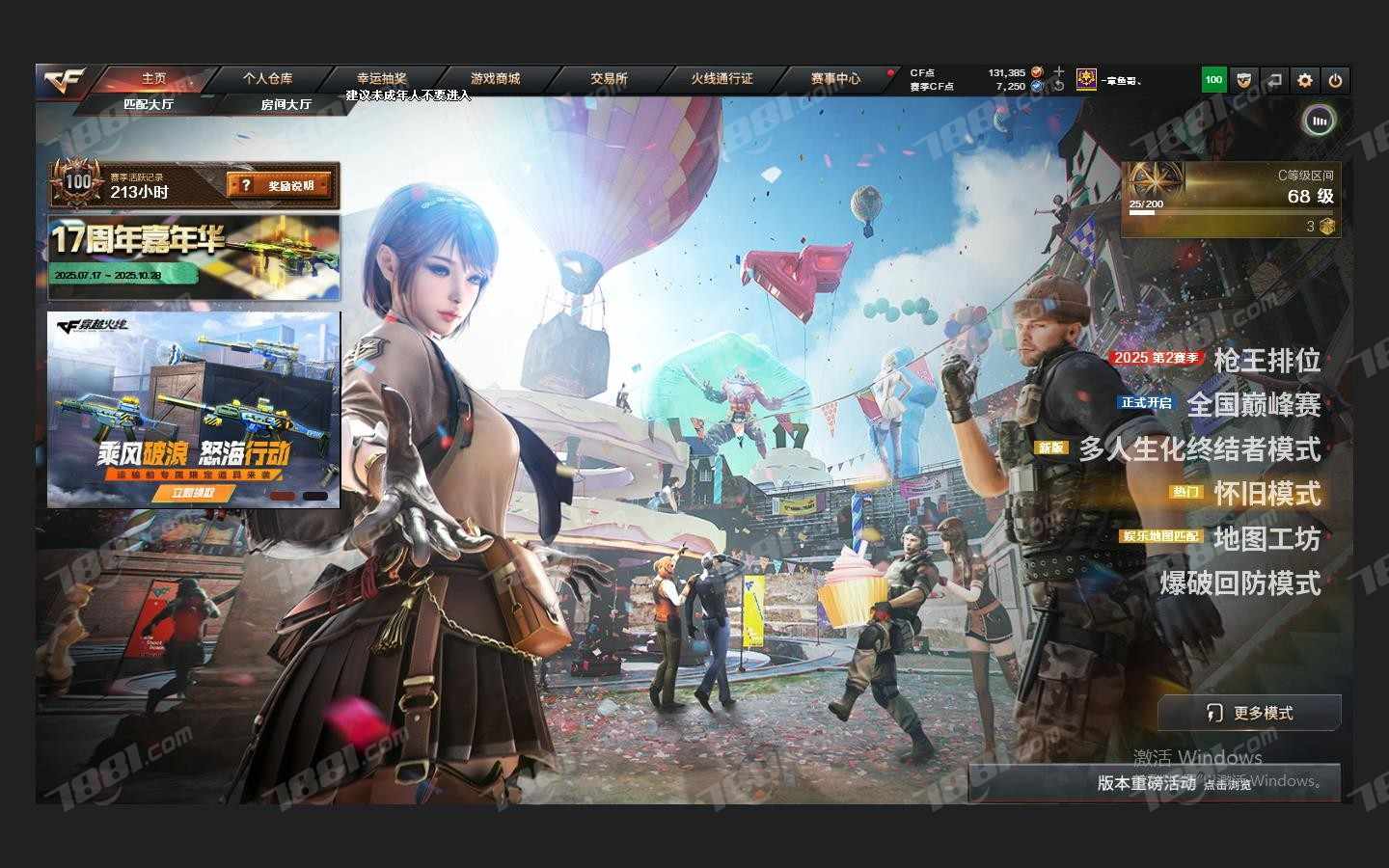This screenshot has width=1389, height=868.
Task: Click the round bars icon below the top bar
Action: 1320,121
